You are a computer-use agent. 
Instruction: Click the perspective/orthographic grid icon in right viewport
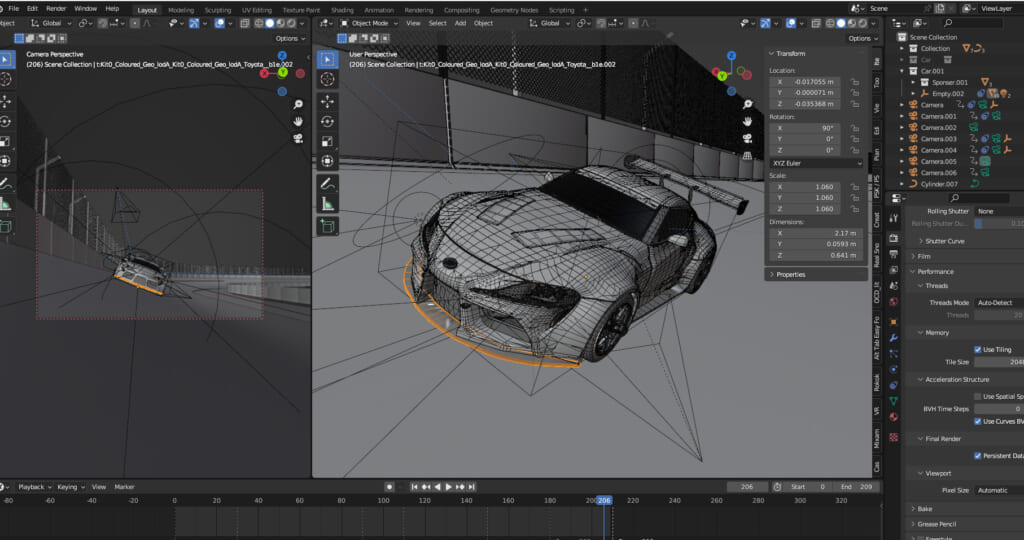click(x=746, y=156)
